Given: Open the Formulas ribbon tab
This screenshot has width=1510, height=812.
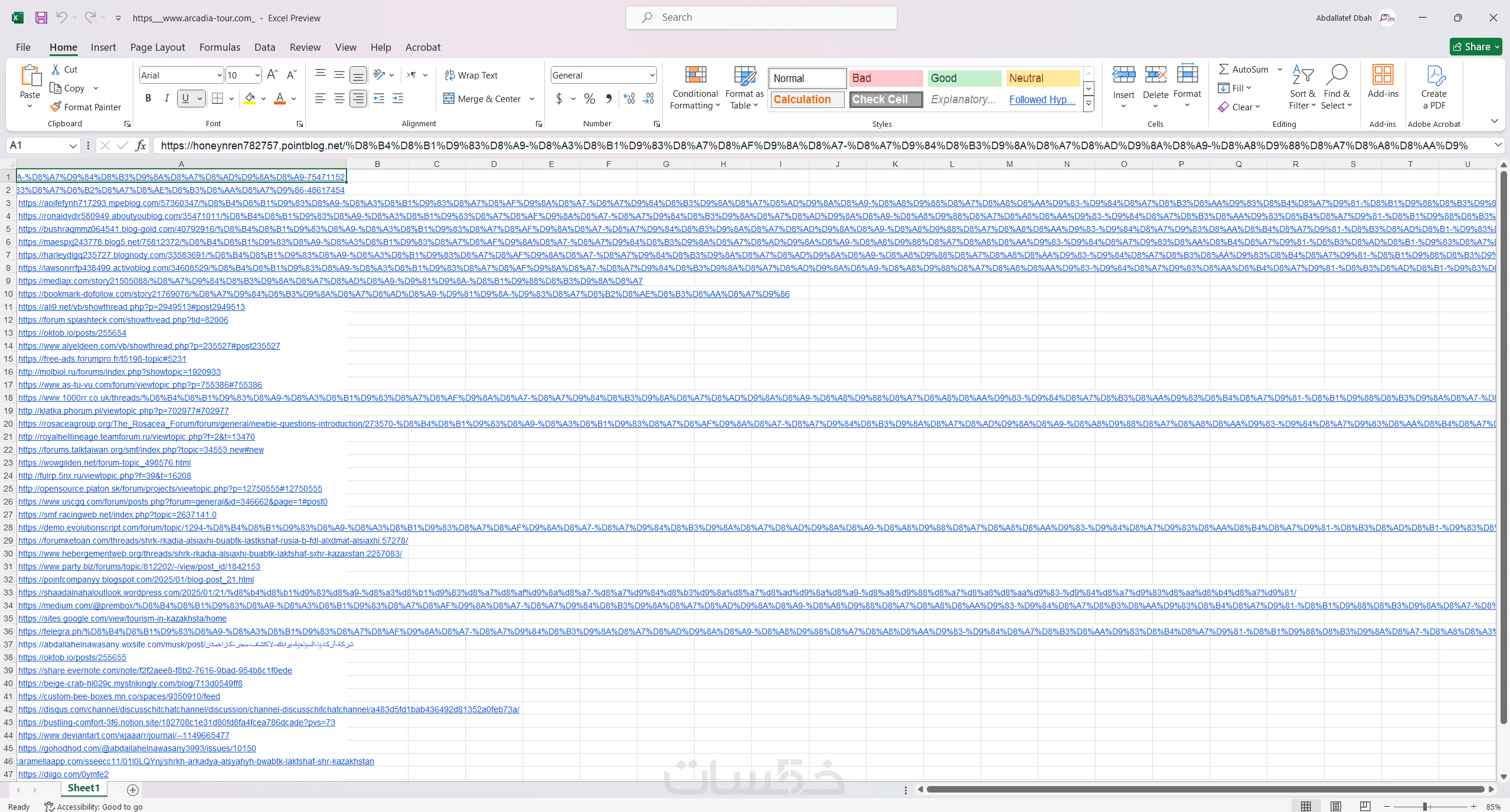Looking at the screenshot, I should [x=220, y=47].
